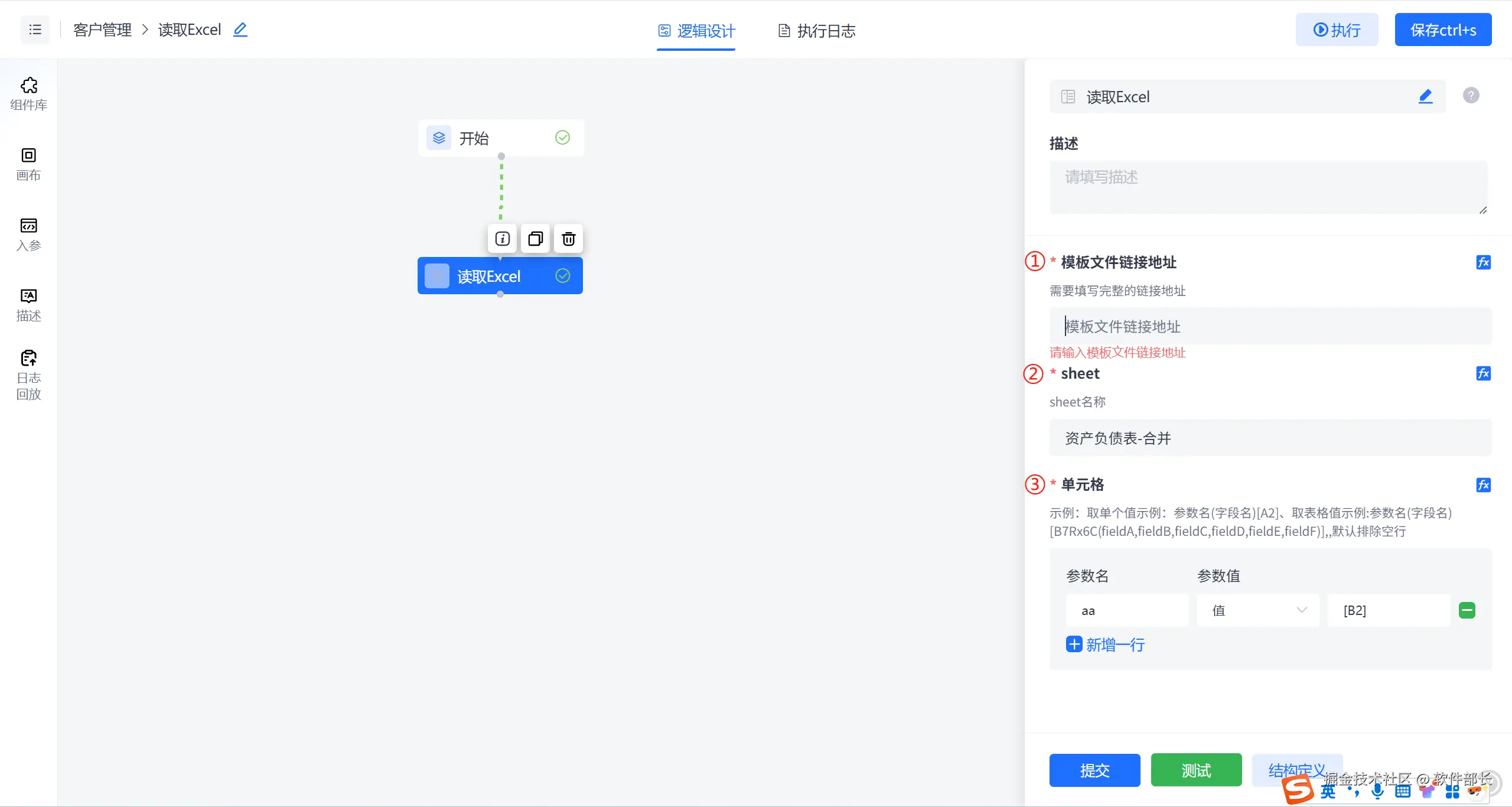Toggle fx expression mode for 单元格
Screen dimensions: 1512x807
click(x=1483, y=485)
